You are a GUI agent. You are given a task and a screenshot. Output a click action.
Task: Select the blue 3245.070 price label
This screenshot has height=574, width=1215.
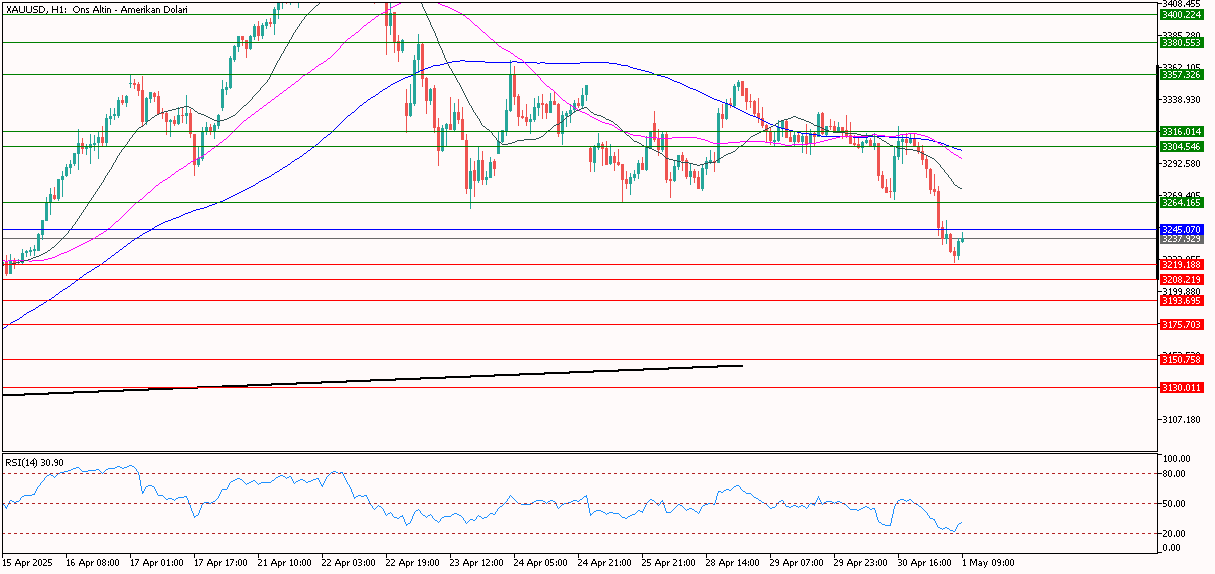(1180, 229)
